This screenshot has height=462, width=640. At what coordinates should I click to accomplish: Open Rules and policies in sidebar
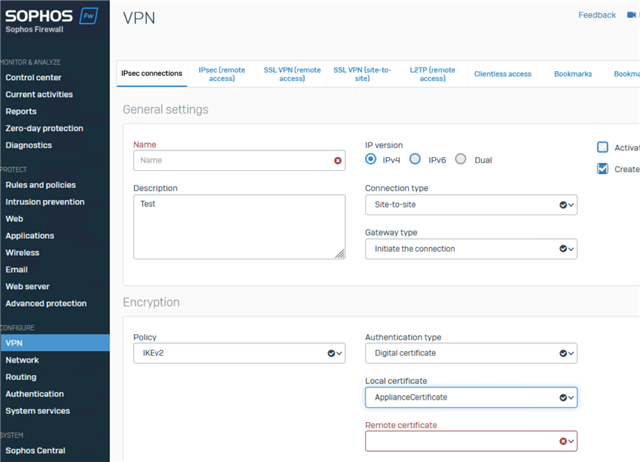[39, 185]
